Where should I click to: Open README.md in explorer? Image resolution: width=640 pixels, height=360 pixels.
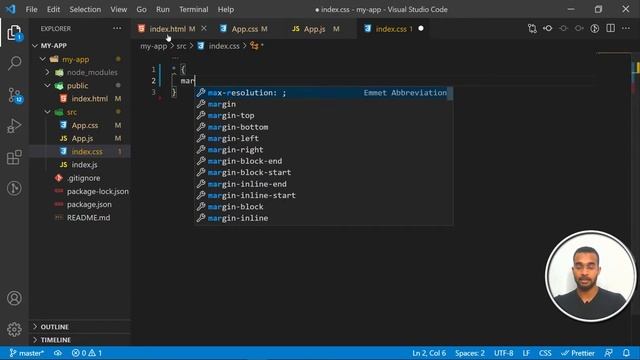click(88, 218)
